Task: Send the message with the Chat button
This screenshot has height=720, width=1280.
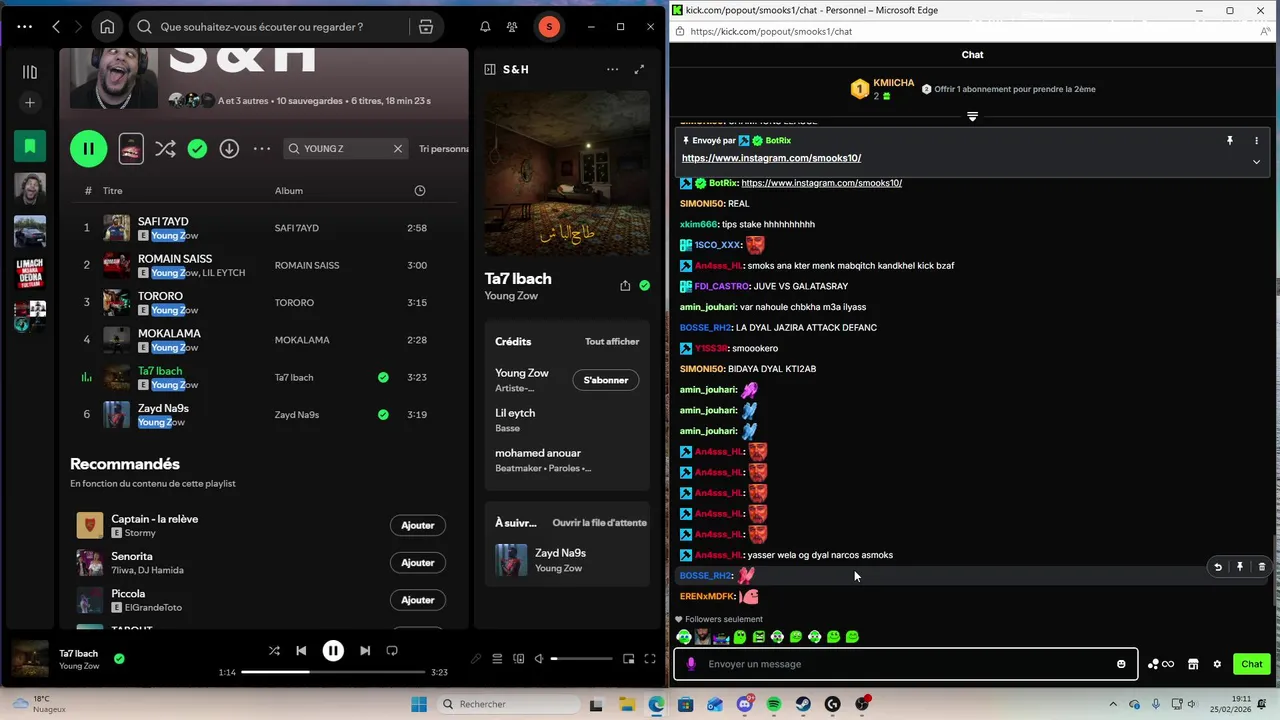Action: (1252, 664)
